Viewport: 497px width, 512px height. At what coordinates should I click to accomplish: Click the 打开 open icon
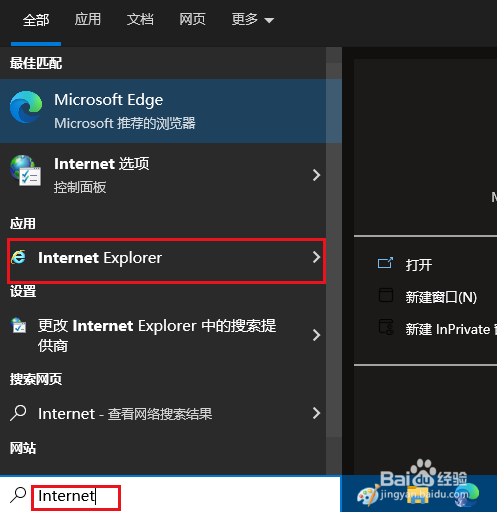point(385,263)
